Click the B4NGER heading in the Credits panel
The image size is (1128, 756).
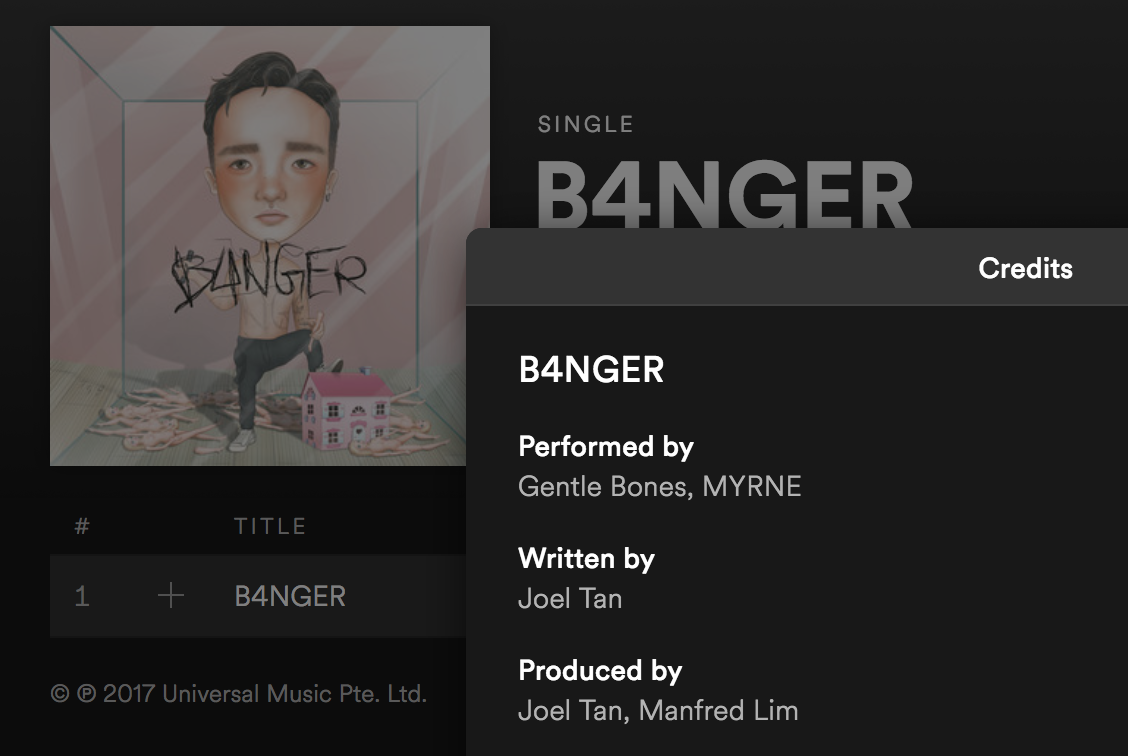click(x=591, y=370)
